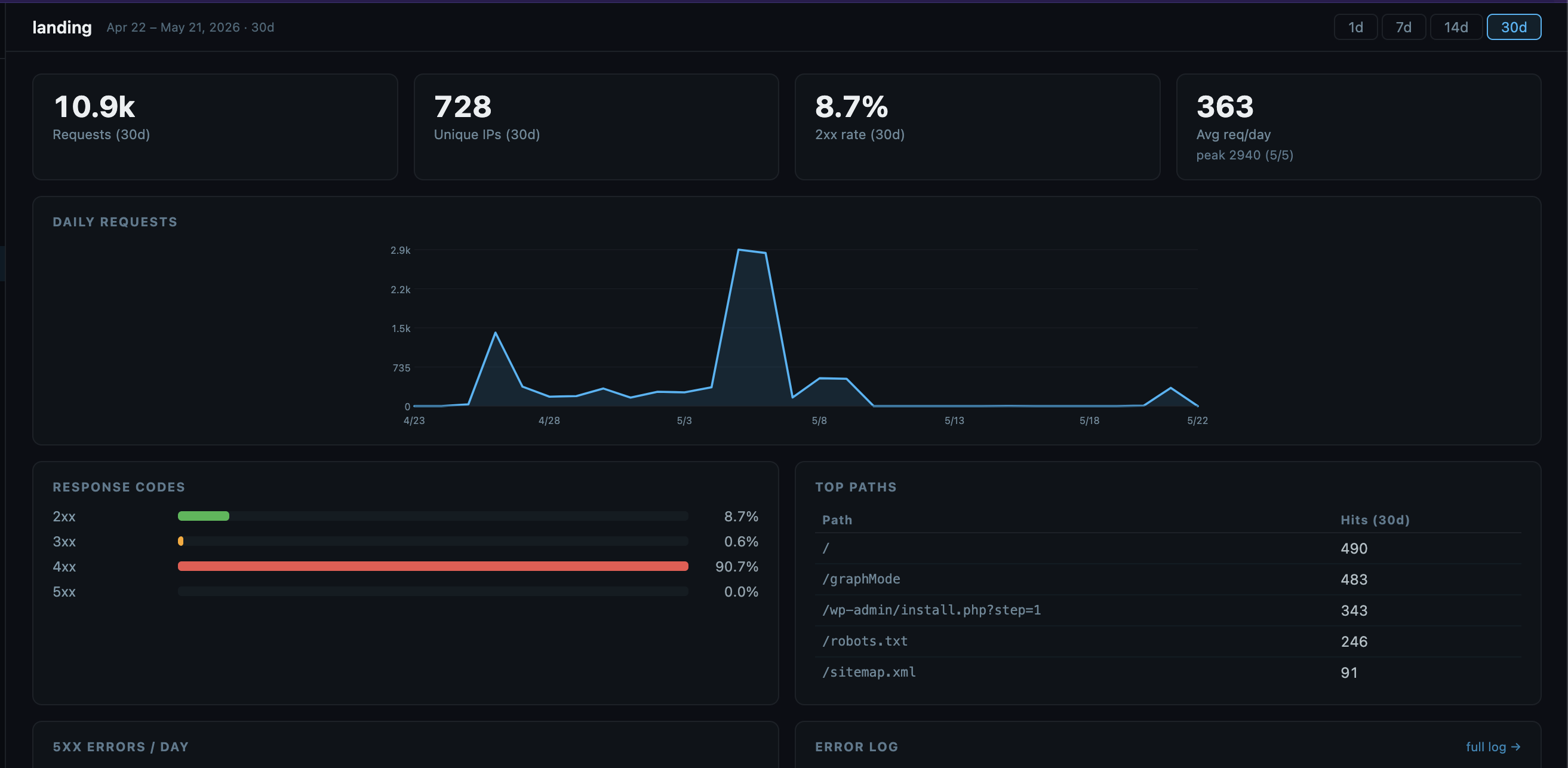Switch to the 1d time range
Screen dimensions: 1568x768
point(1355,27)
